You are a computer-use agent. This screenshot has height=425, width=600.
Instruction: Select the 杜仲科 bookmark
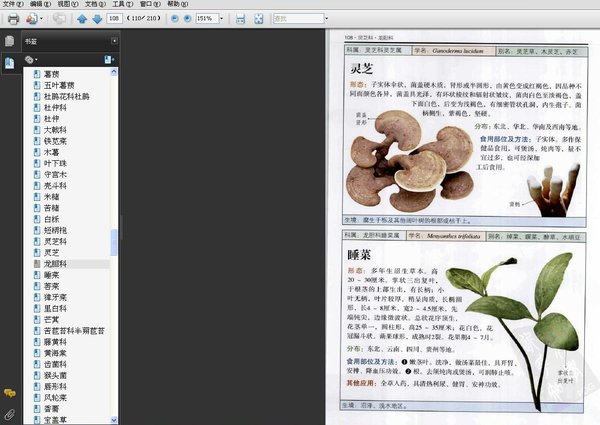(x=55, y=107)
